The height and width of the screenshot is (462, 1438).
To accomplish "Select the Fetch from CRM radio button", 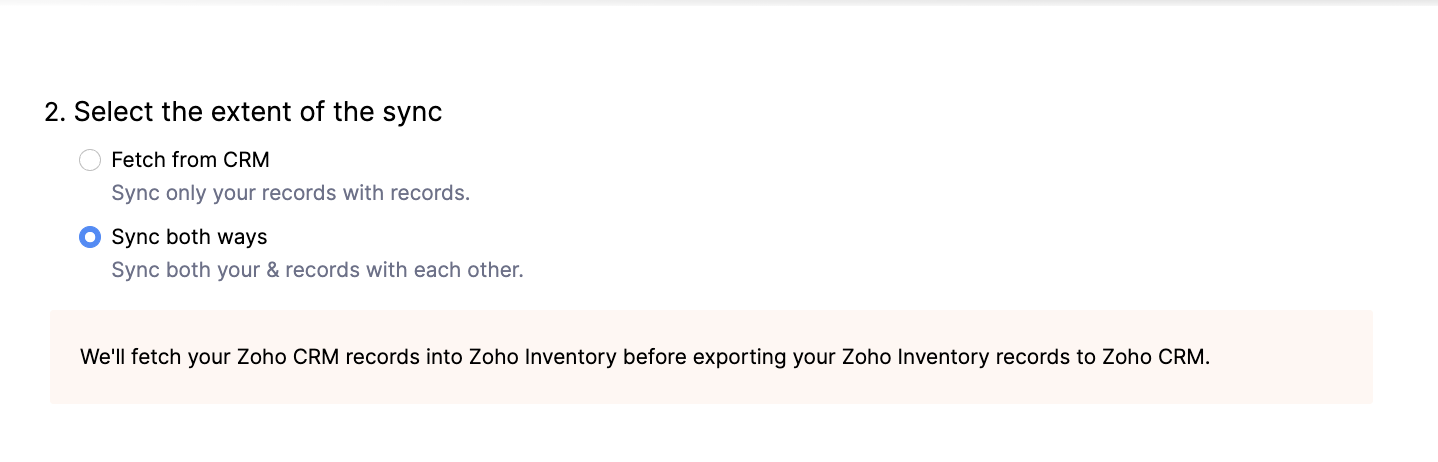I will click(x=90, y=160).
